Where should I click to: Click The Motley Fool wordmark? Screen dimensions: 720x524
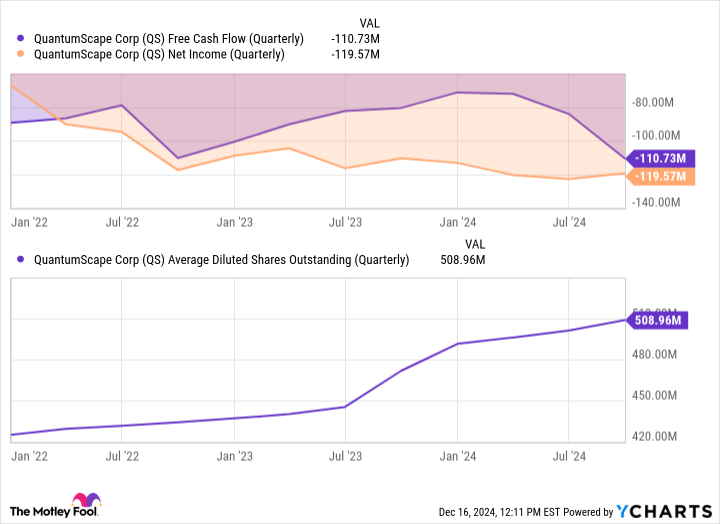53,512
